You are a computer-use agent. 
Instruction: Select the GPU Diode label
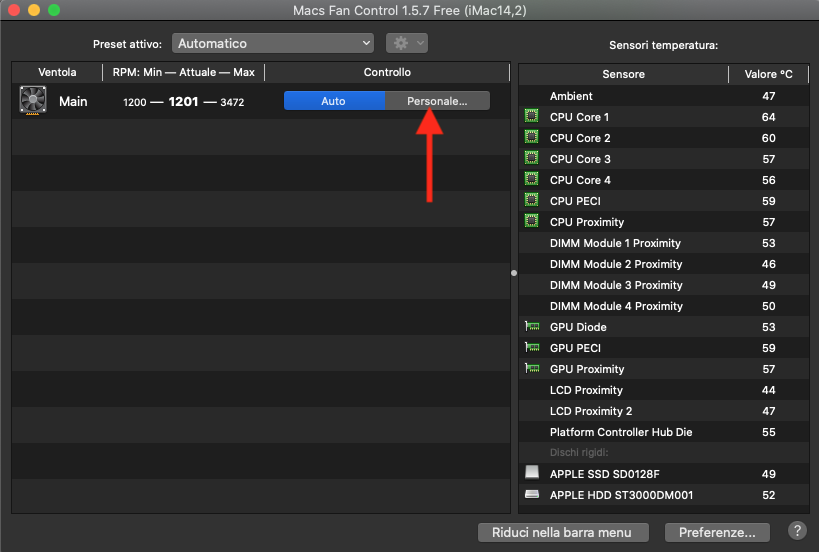click(578, 327)
